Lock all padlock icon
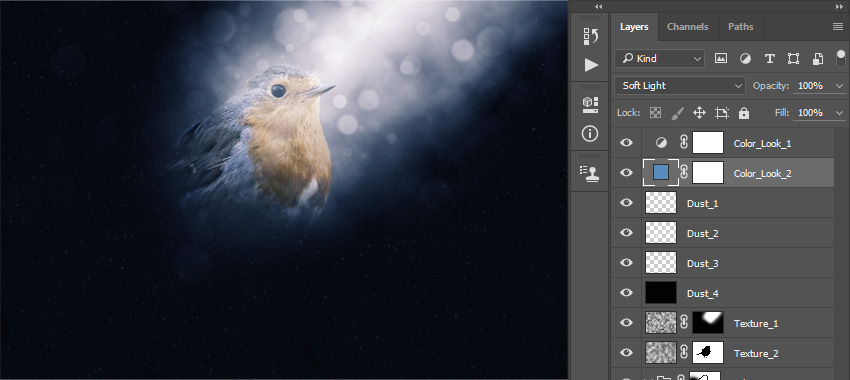Image resolution: width=850 pixels, height=380 pixels. (744, 113)
